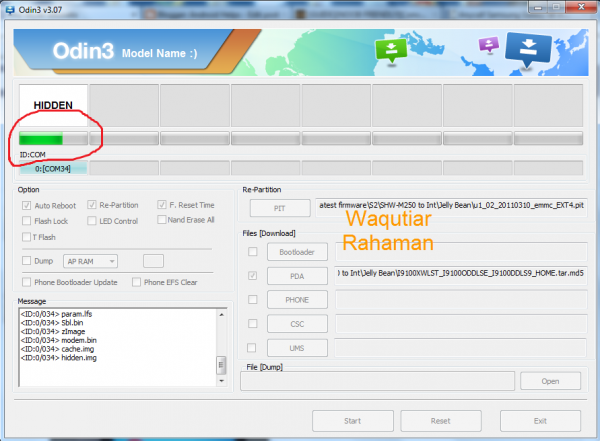
Task: Click the Odin3 app icon in the title bar
Action: pyautogui.click(x=10, y=10)
